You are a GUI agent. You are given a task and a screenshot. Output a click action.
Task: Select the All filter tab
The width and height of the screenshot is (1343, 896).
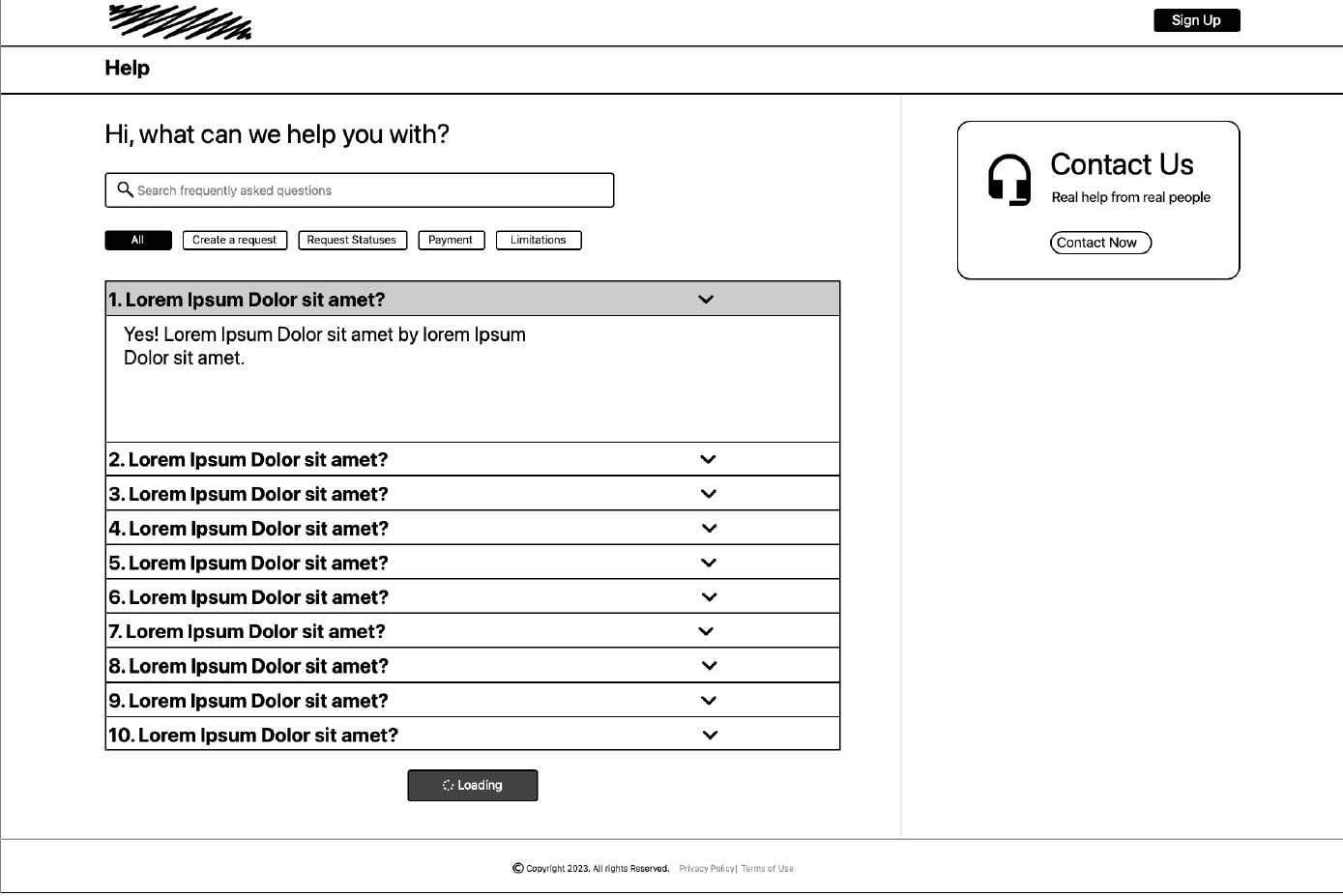pos(138,240)
